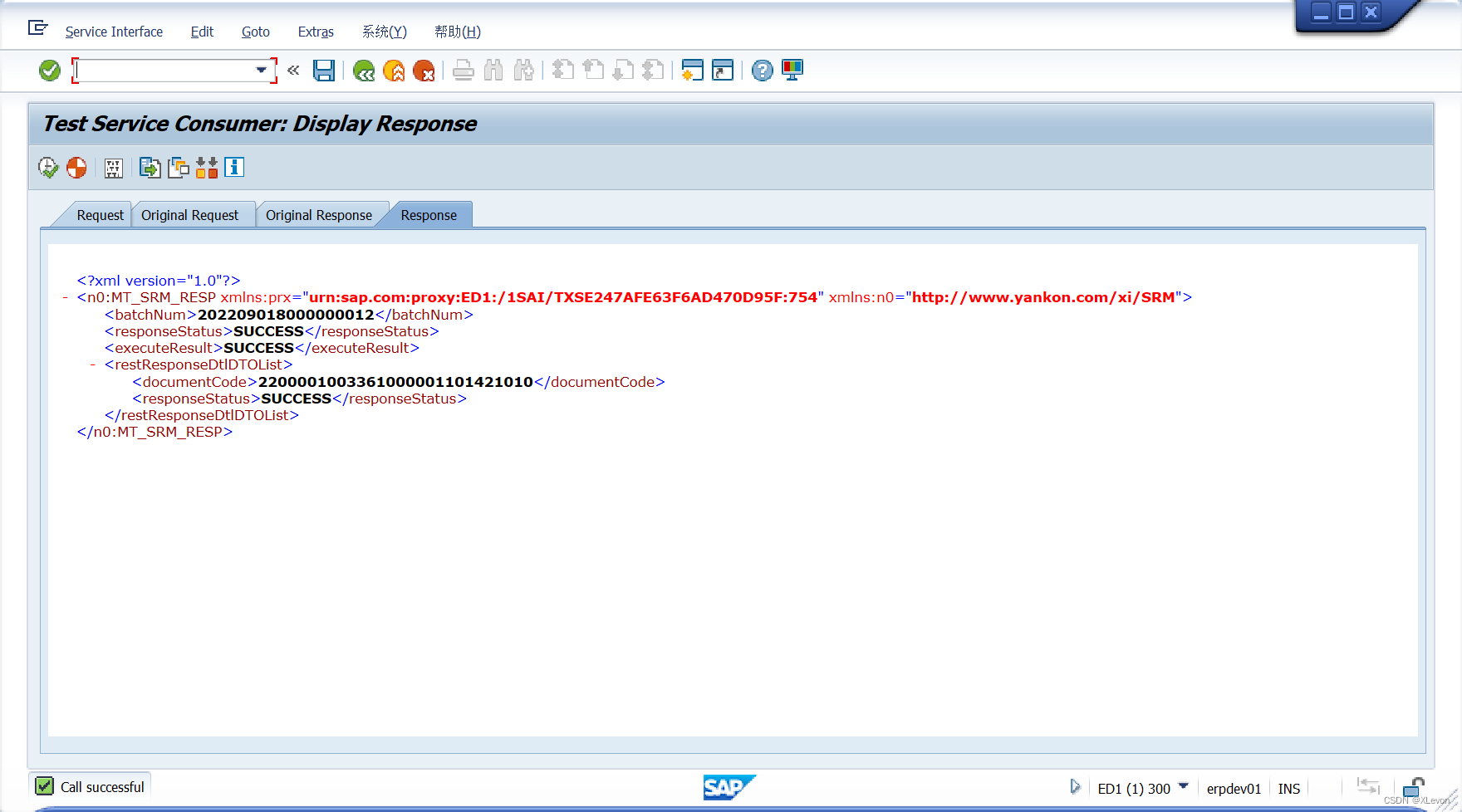The width and height of the screenshot is (1462, 812).
Task: Expand status bar with the triangle arrow
Action: pyautogui.click(x=1075, y=786)
